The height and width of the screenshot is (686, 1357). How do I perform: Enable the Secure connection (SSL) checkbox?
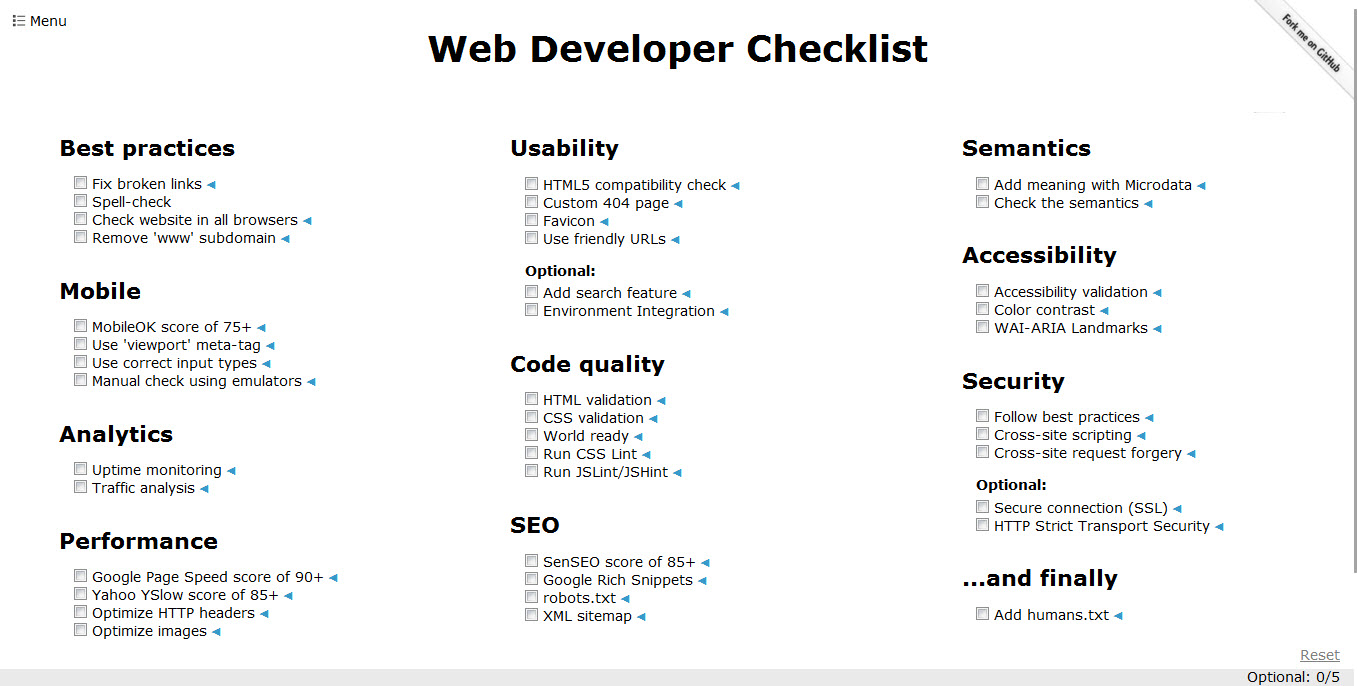[x=982, y=507]
